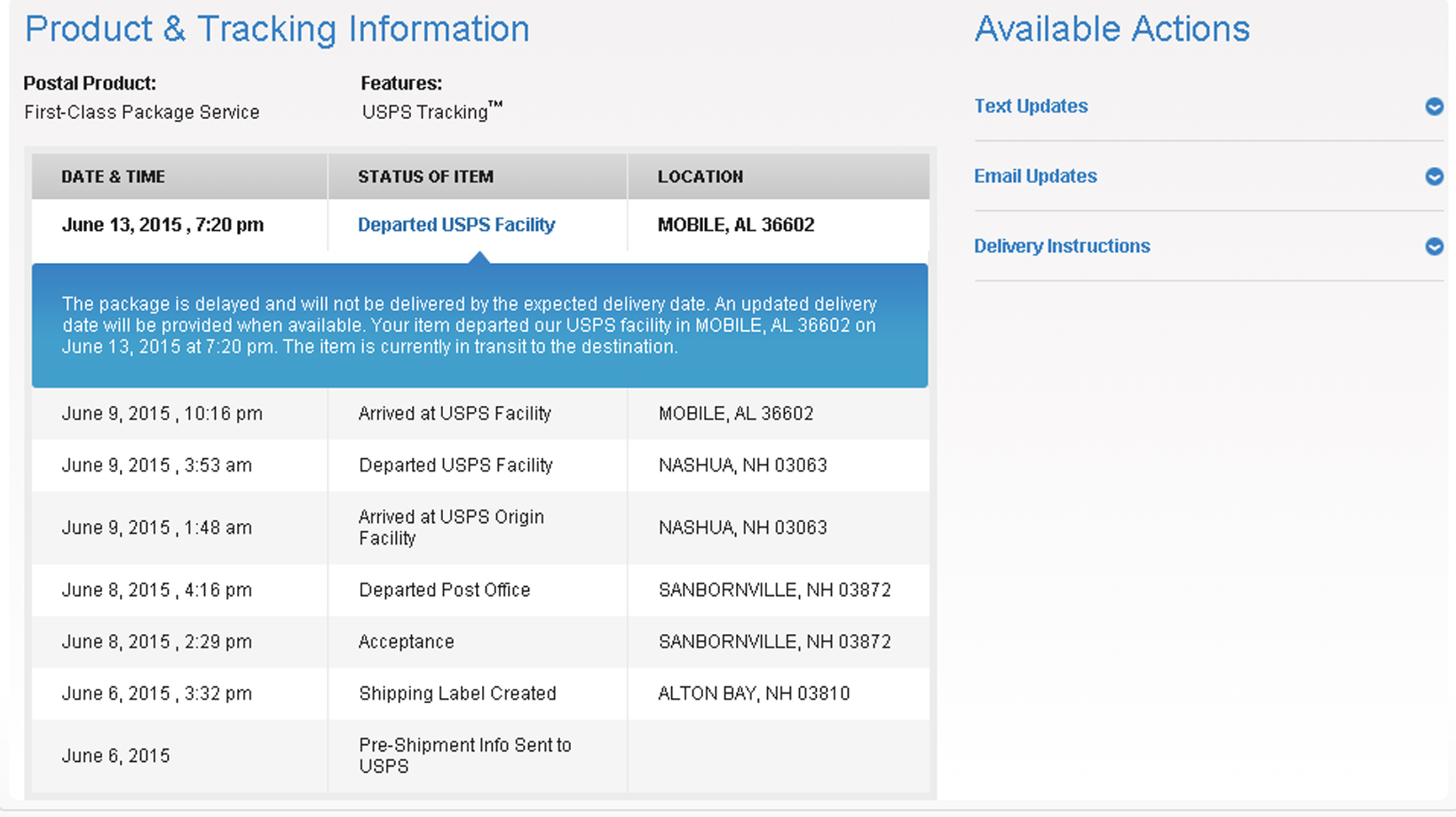This screenshot has height=817, width=1456.
Task: Expand the Delivery Instructions chevron icon
Action: pyautogui.click(x=1434, y=246)
